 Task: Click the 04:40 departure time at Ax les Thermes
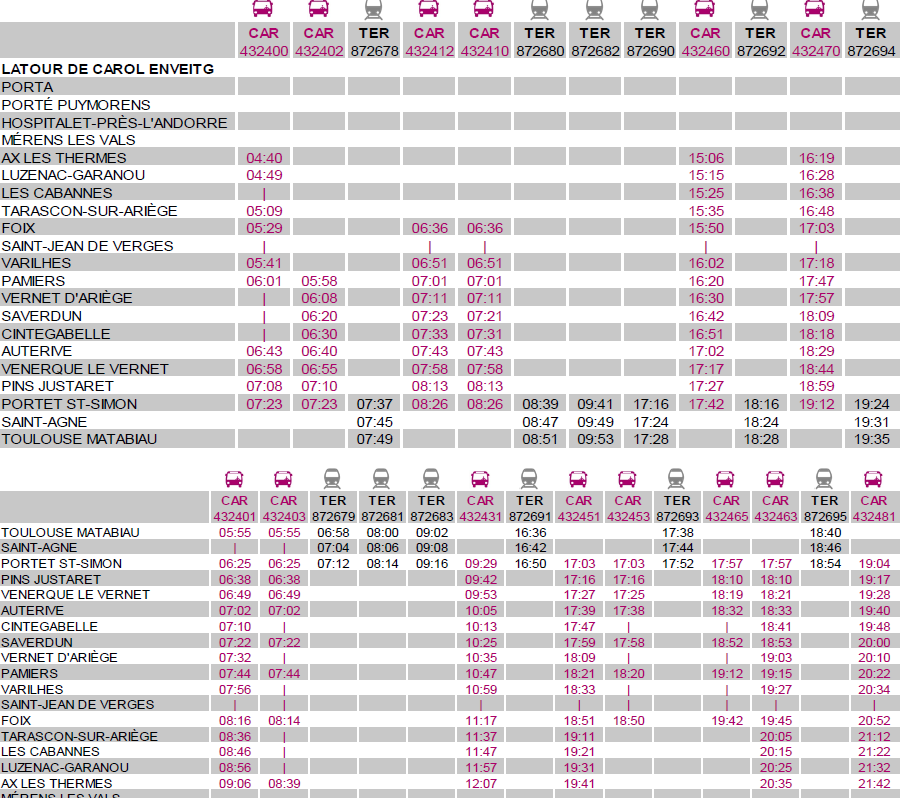click(264, 158)
